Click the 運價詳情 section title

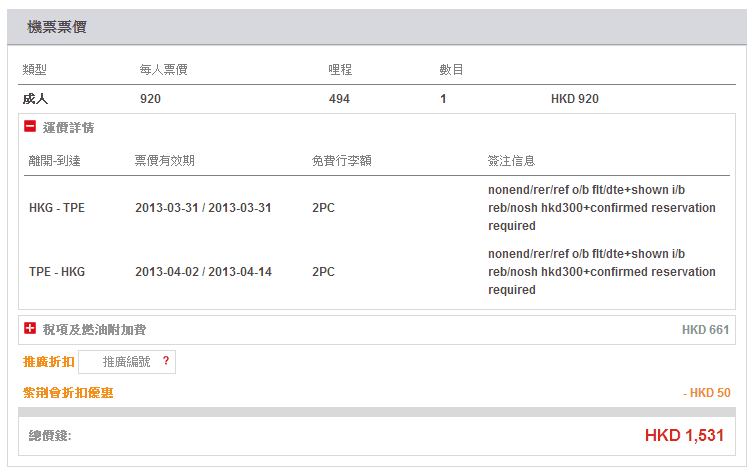[x=68, y=128]
